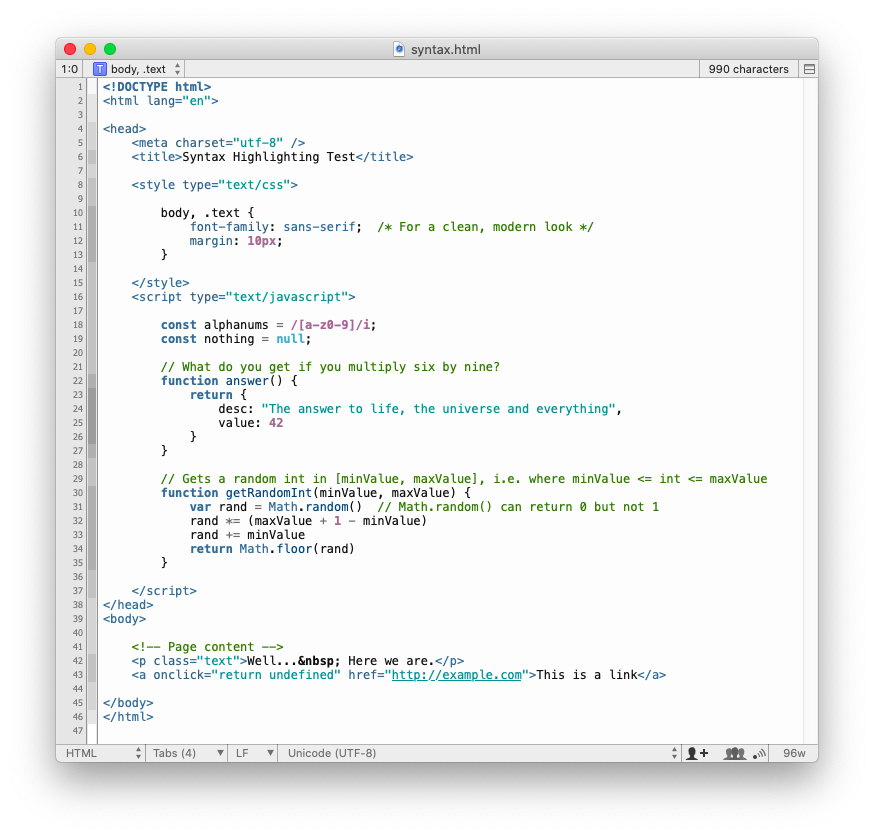Close the syntax.html window with red button
874x836 pixels.
pyautogui.click(x=70, y=49)
